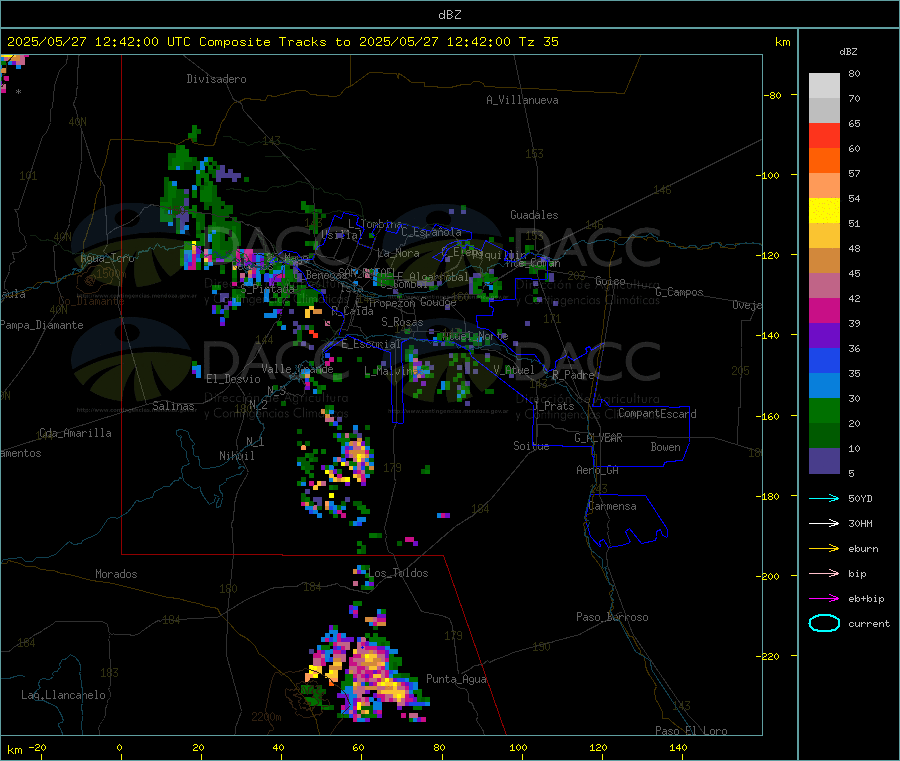Viewport: 900px width, 761px height.
Task: Click the Morados place label
Action: pos(116,574)
